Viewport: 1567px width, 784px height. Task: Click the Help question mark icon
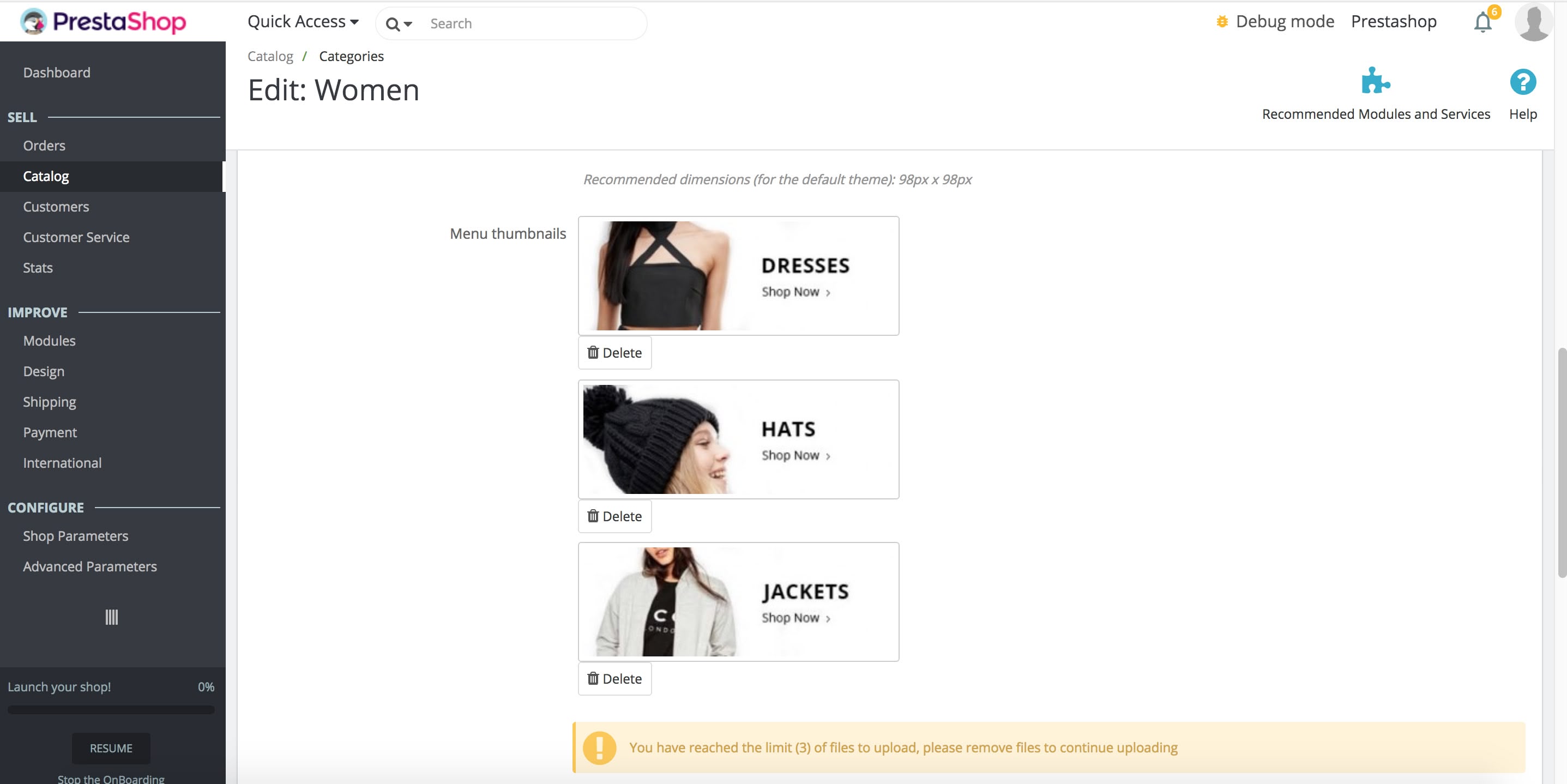[1523, 82]
